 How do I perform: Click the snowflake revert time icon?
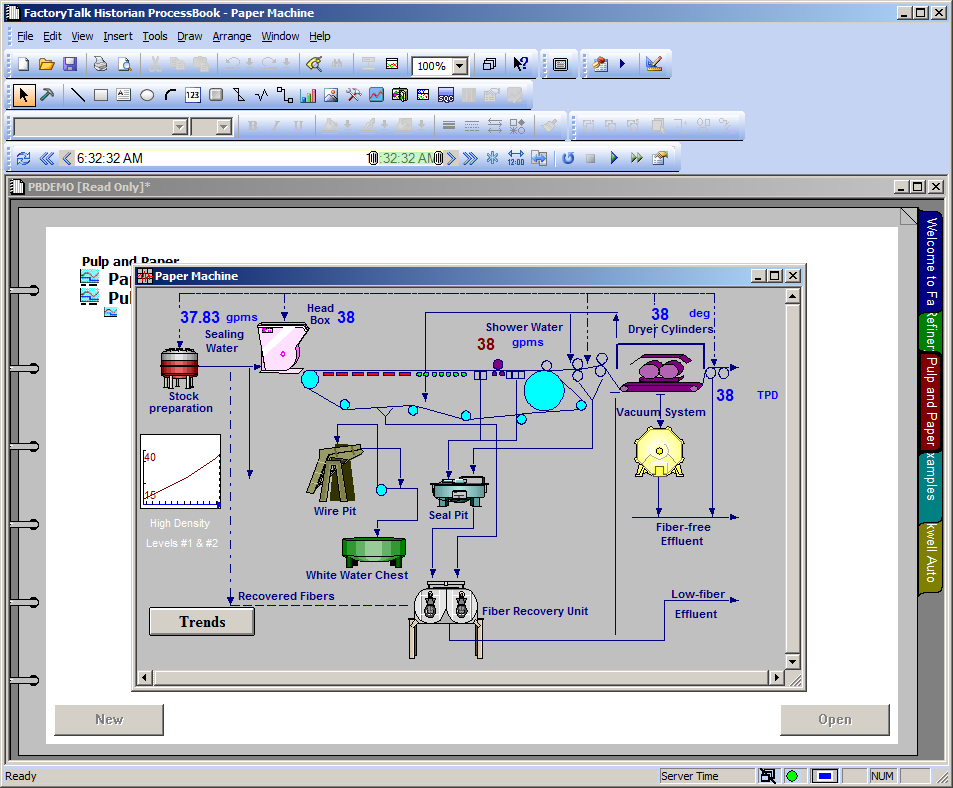click(492, 158)
